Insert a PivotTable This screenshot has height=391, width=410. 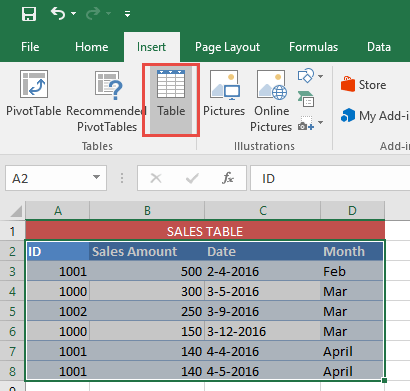coord(34,93)
